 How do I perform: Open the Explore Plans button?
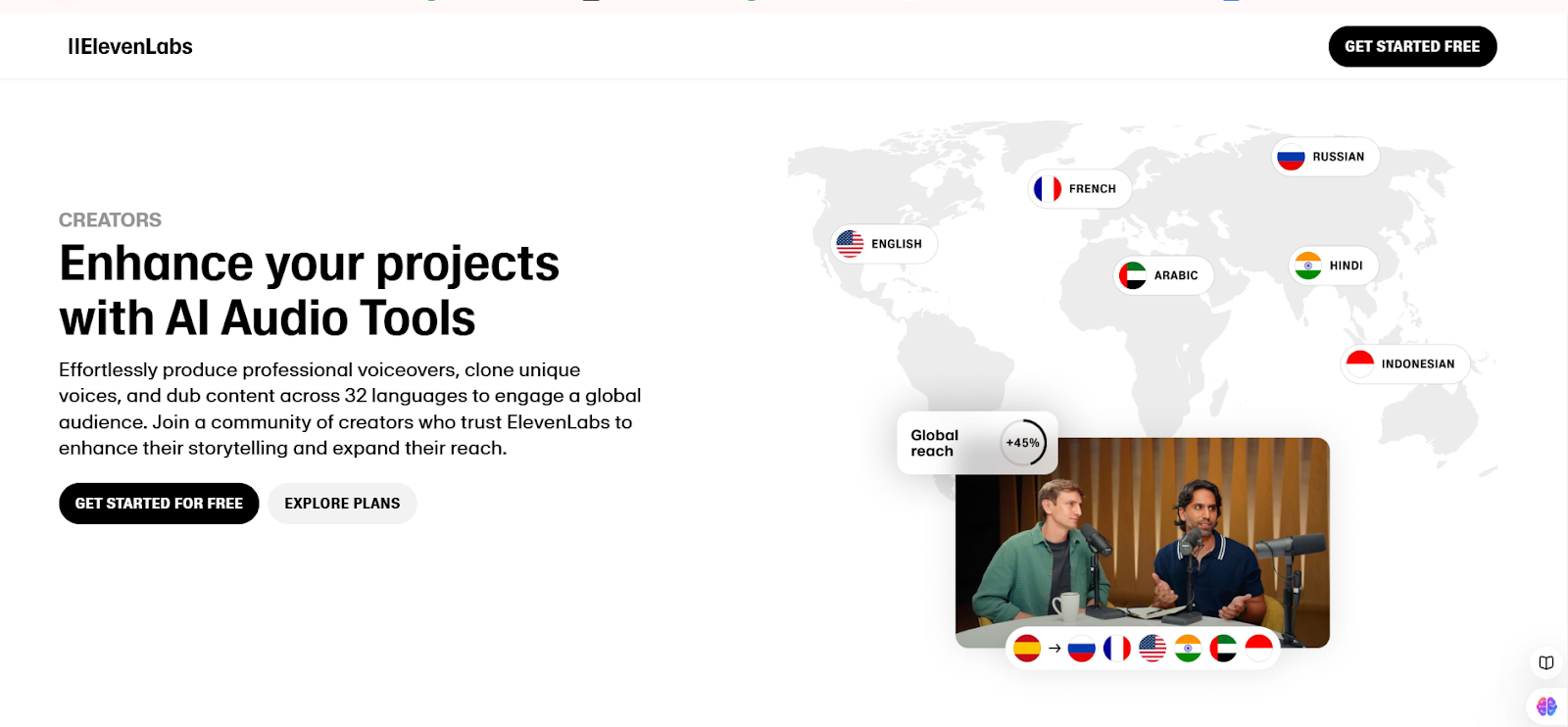click(342, 503)
